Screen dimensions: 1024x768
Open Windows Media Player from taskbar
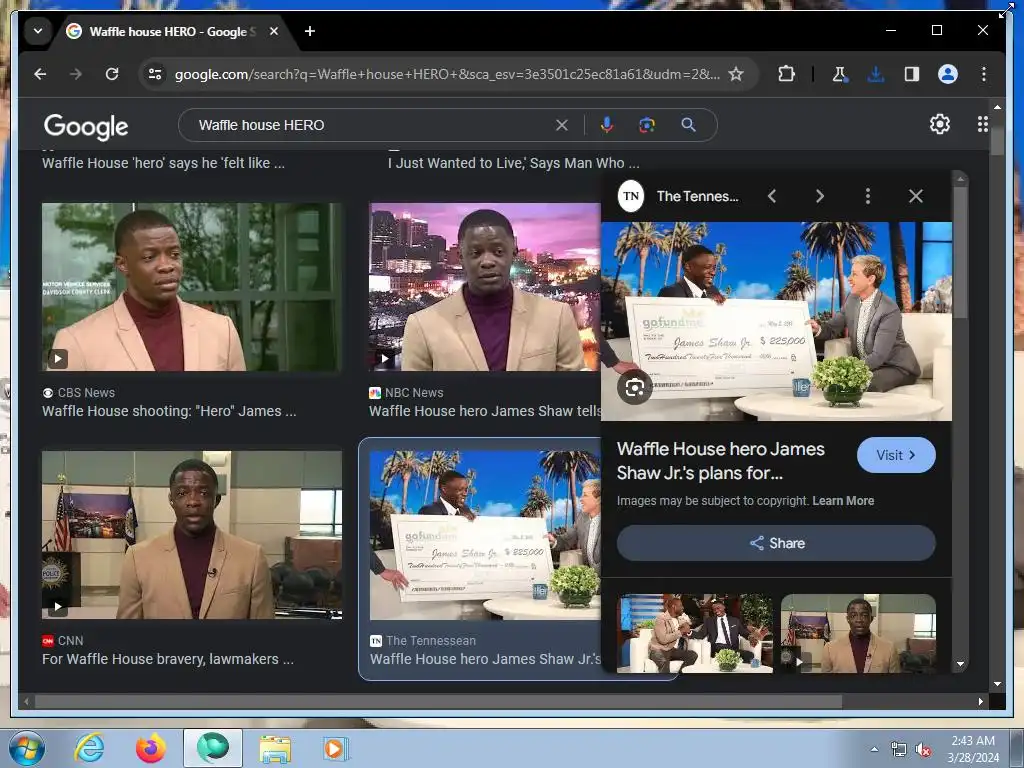[336, 748]
